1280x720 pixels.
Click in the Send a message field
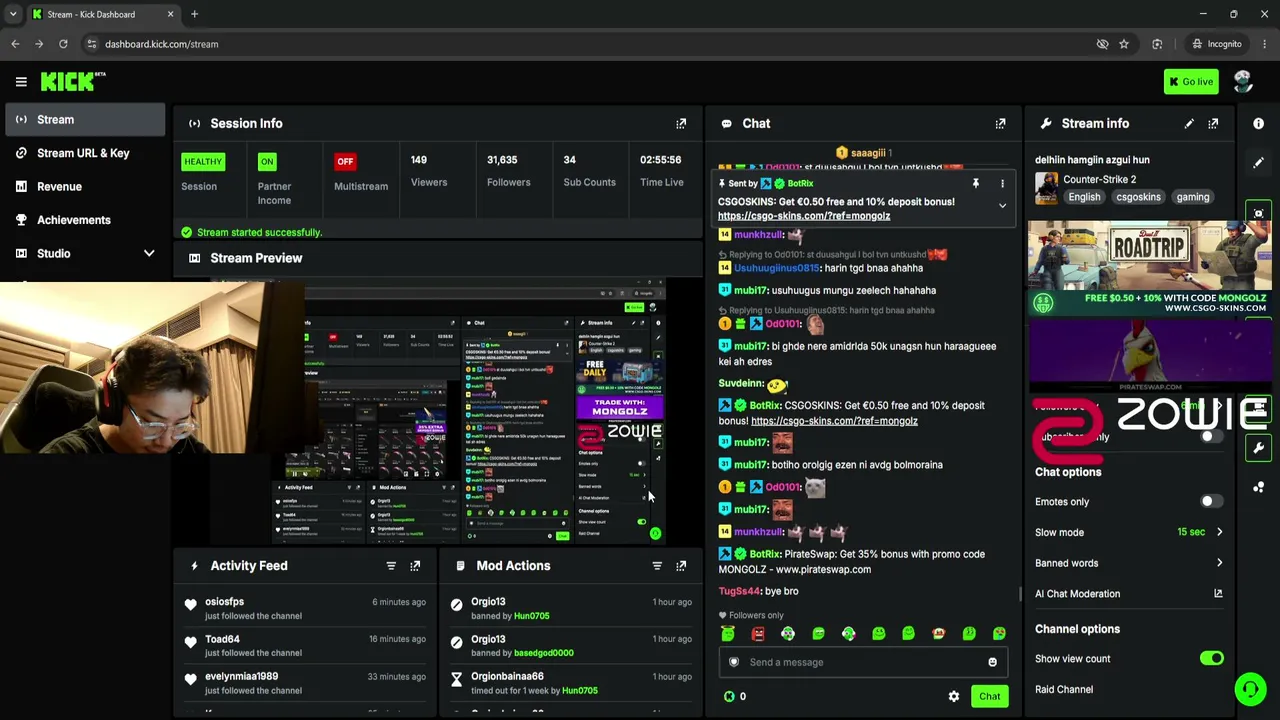pyautogui.click(x=862, y=662)
